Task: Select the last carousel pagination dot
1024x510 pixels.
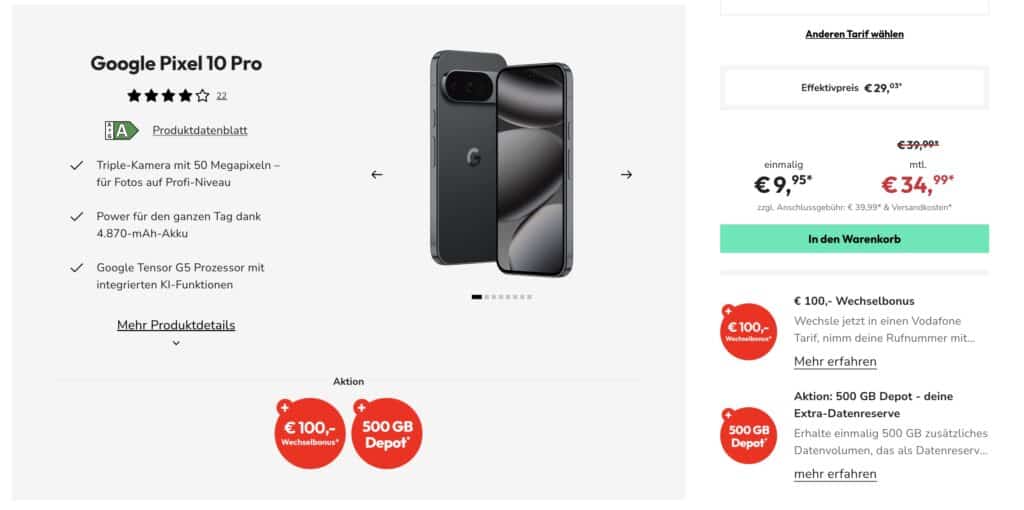Action: point(529,297)
